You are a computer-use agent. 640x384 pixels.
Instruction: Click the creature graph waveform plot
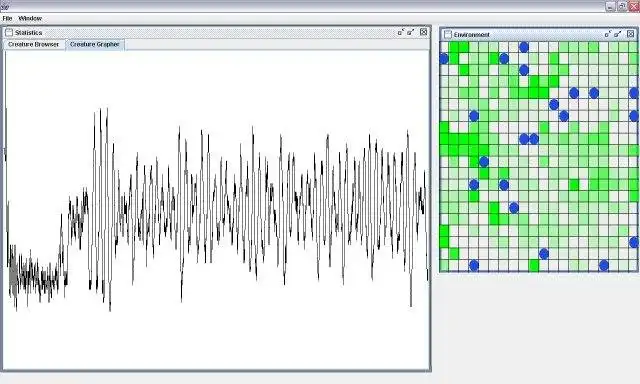point(217,209)
